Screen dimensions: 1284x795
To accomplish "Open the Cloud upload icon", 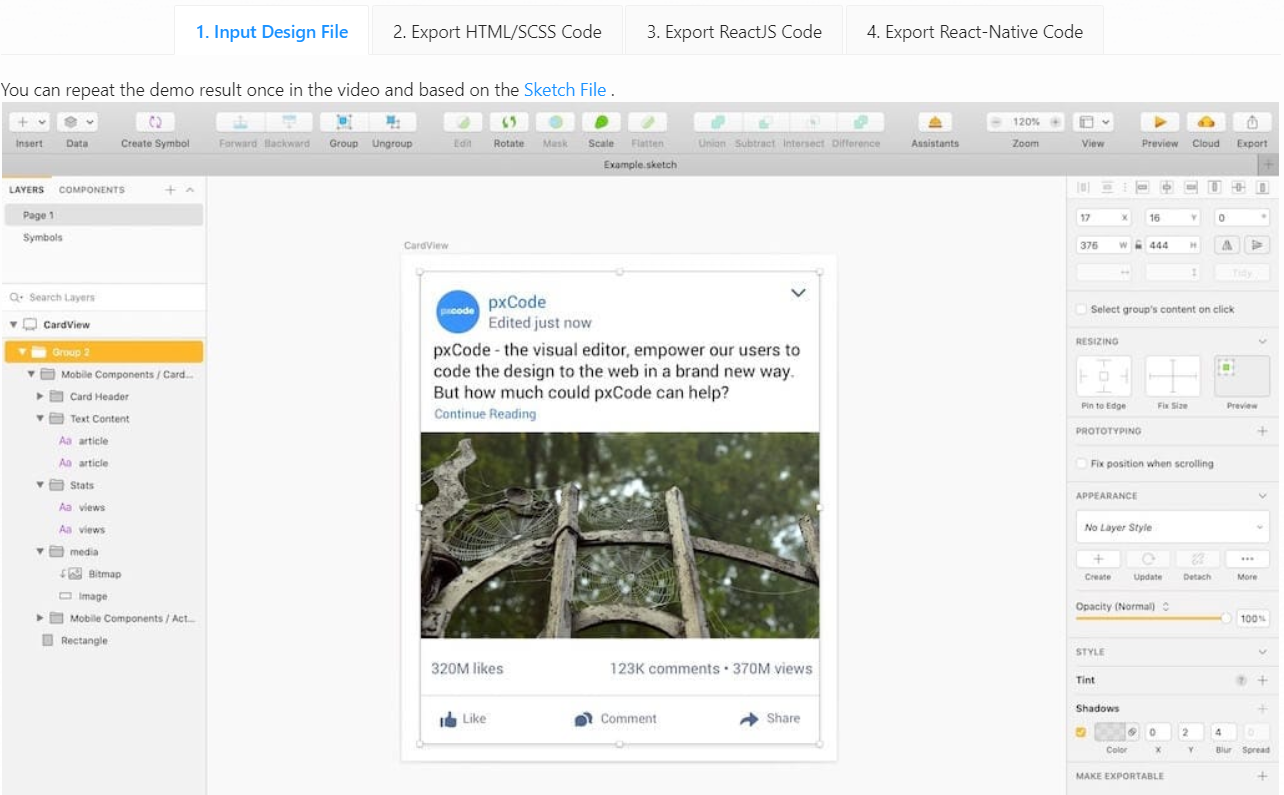I will tap(1206, 122).
